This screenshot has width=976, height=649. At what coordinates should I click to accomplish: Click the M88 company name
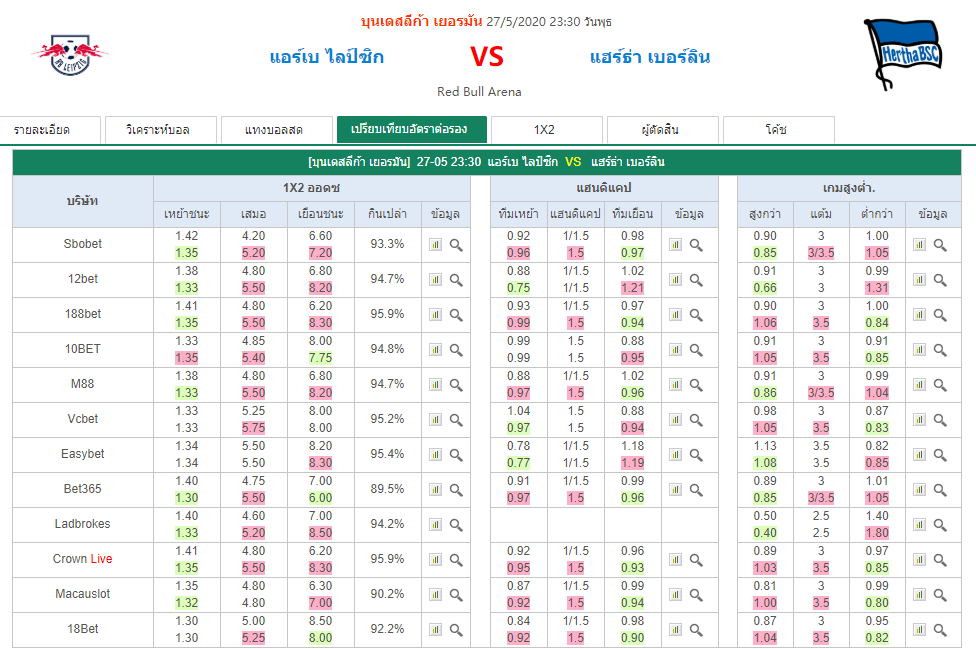pos(83,384)
